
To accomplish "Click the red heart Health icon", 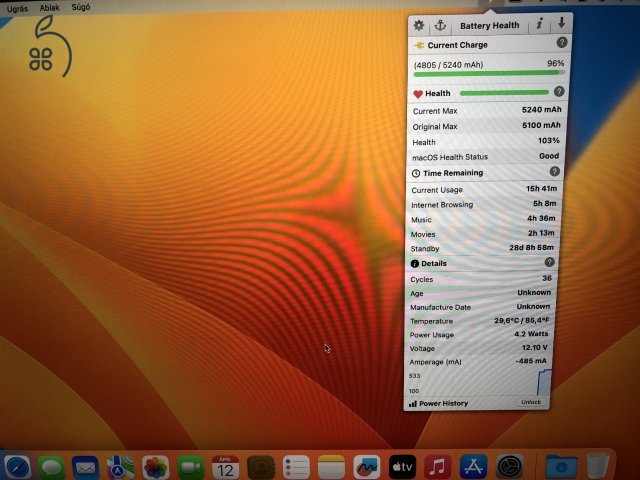I will click(418, 94).
